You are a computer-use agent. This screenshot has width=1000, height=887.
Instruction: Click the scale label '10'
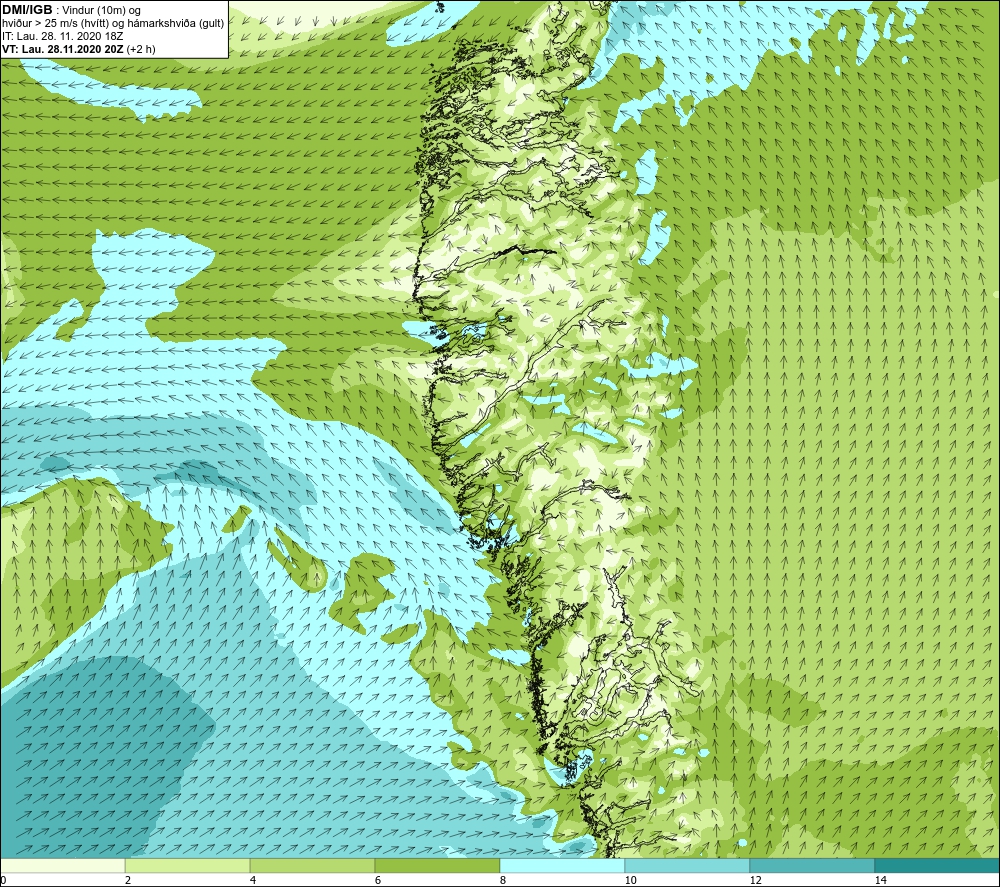[x=630, y=880]
